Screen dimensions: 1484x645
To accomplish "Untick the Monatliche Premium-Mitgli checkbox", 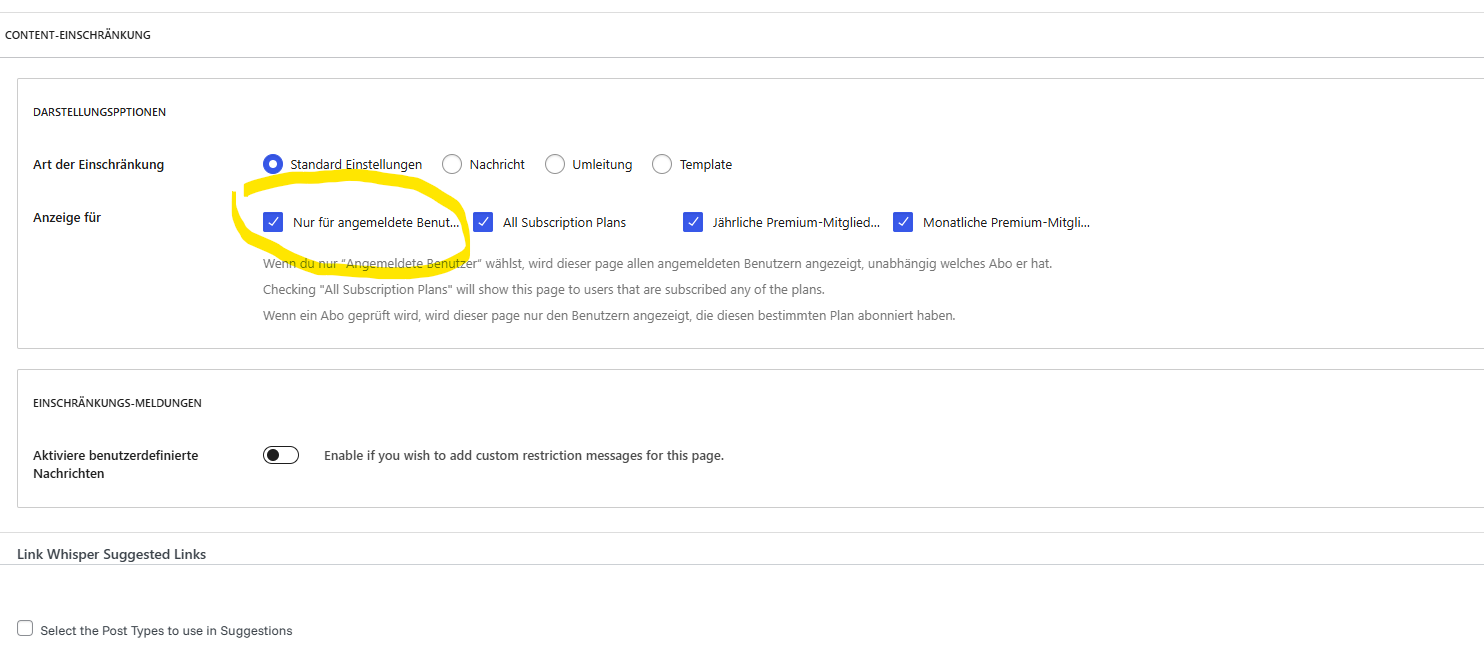I will coord(903,222).
